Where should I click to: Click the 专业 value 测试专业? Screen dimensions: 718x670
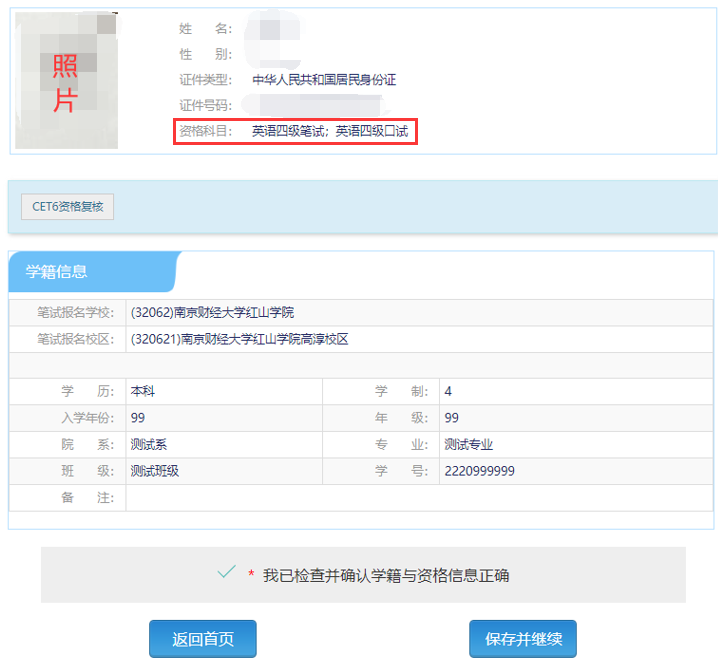pos(469,445)
